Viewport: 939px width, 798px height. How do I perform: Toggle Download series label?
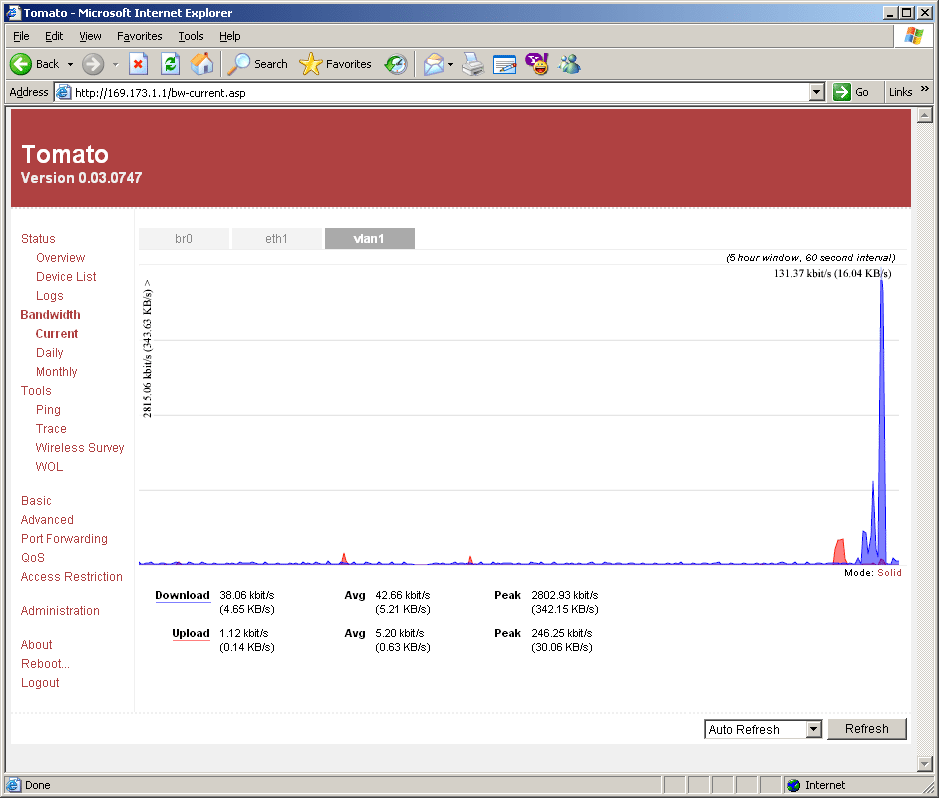click(x=183, y=595)
